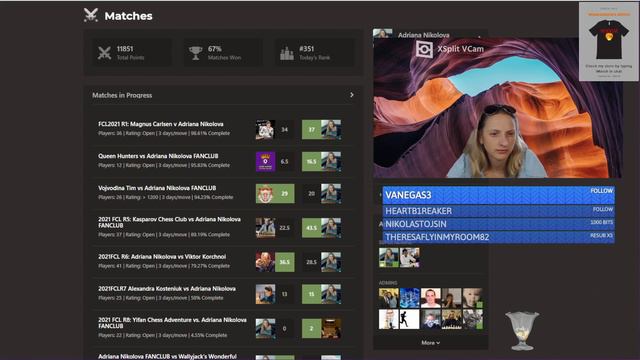
Task: Click VANEGAS3 follow alert bar
Action: click(x=498, y=195)
